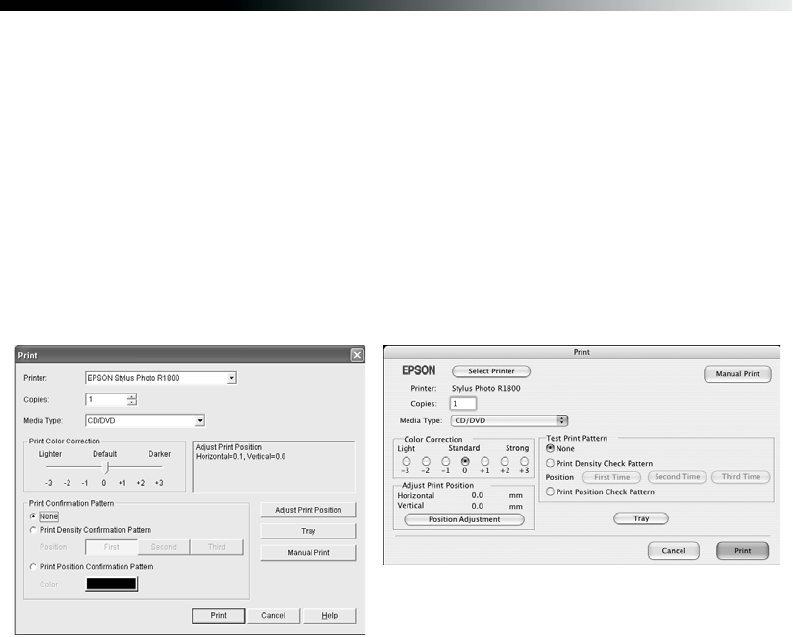Click Manual Print in the Mac dialog
This screenshot has width=793, height=637.
[737, 374]
